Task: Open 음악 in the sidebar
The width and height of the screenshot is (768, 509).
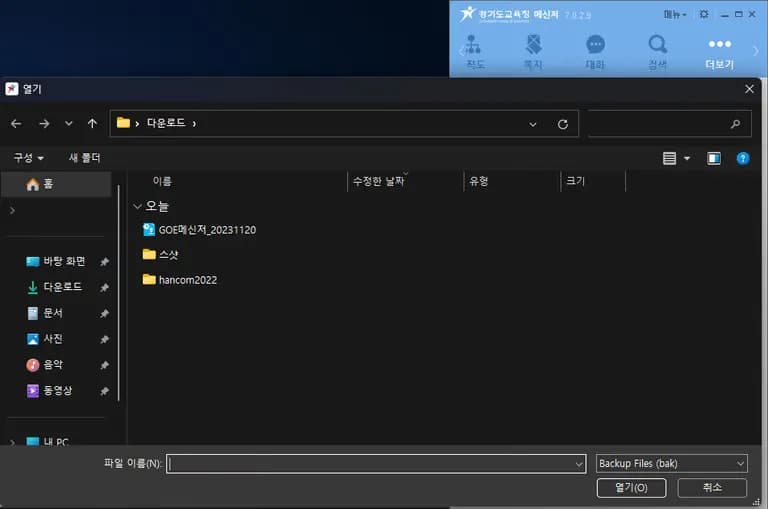Action: [45, 365]
